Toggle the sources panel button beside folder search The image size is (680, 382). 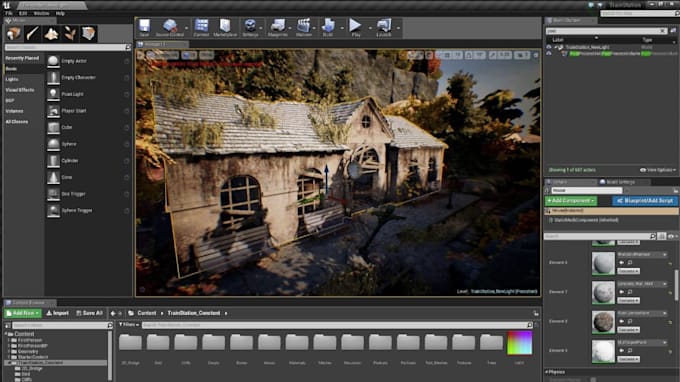[7, 325]
